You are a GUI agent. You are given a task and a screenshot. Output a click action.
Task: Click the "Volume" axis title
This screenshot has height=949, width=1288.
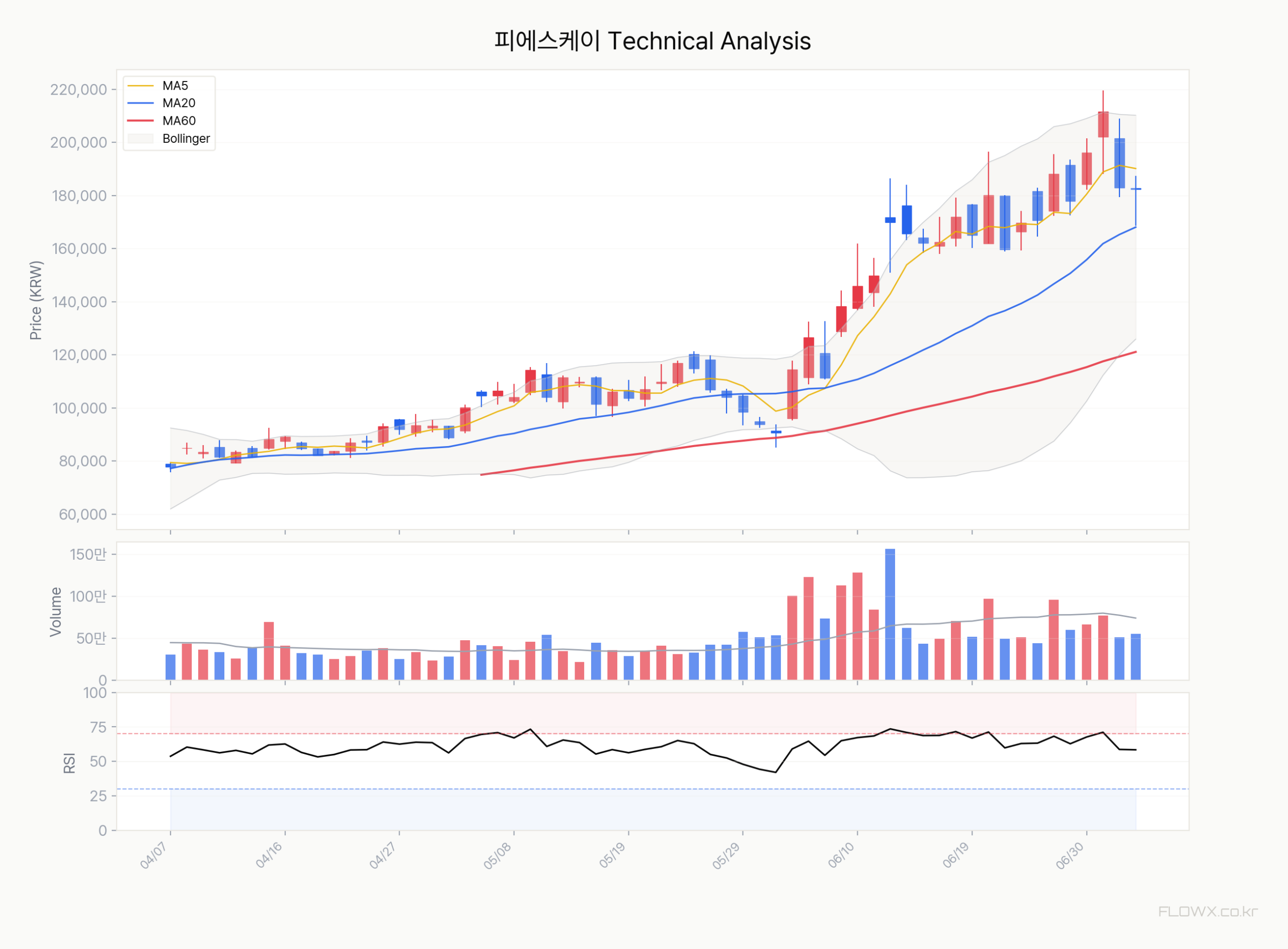[x=56, y=612]
